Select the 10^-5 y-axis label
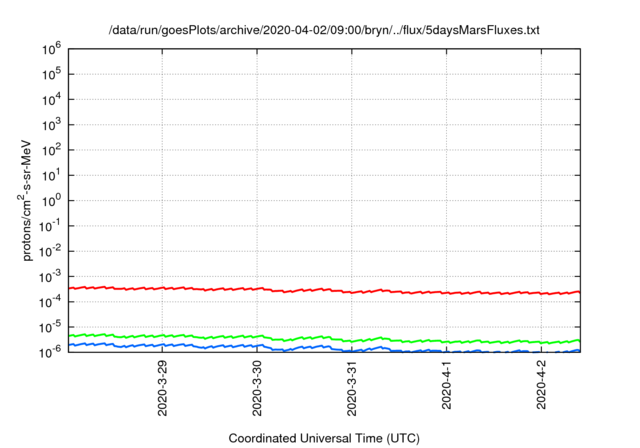 [50, 328]
